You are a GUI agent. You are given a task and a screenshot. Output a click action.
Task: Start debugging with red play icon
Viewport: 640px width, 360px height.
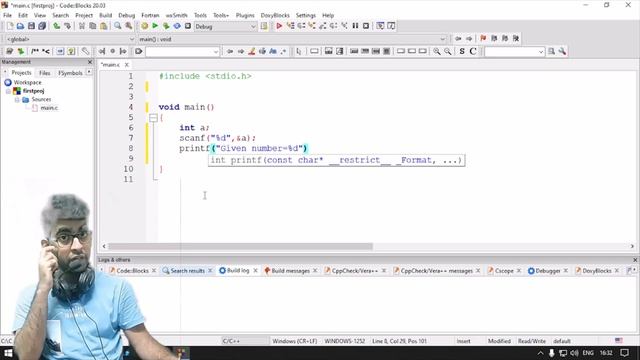pyautogui.click(x=279, y=26)
